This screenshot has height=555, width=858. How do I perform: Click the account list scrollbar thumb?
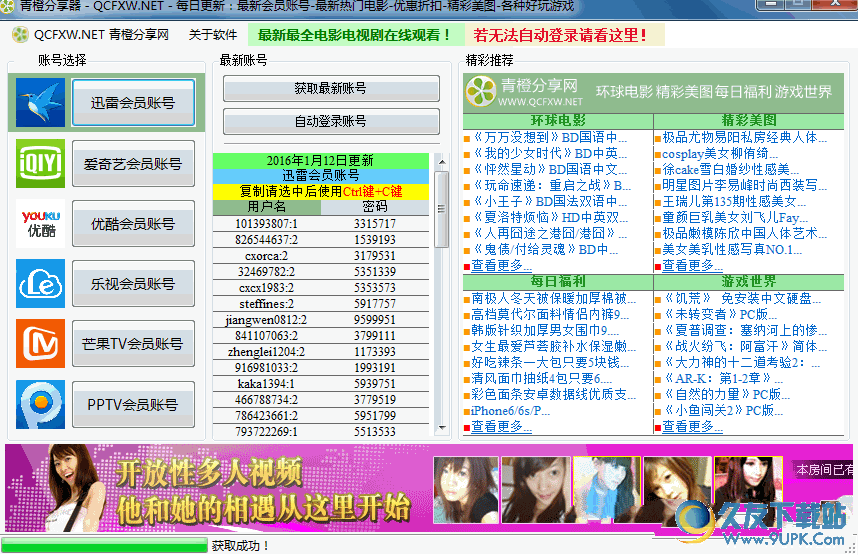[442, 209]
